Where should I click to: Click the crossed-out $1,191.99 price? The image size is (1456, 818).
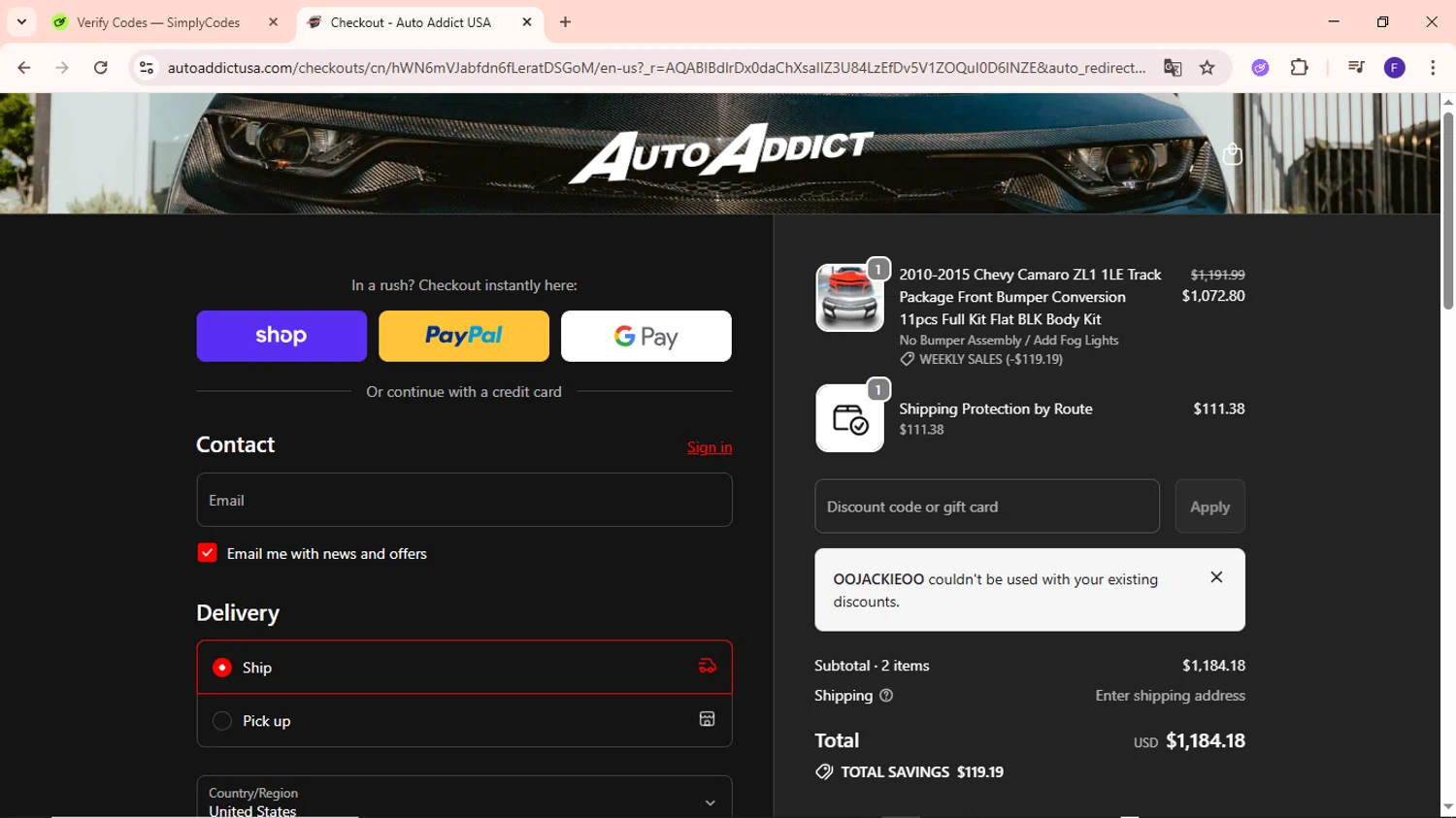tap(1217, 275)
